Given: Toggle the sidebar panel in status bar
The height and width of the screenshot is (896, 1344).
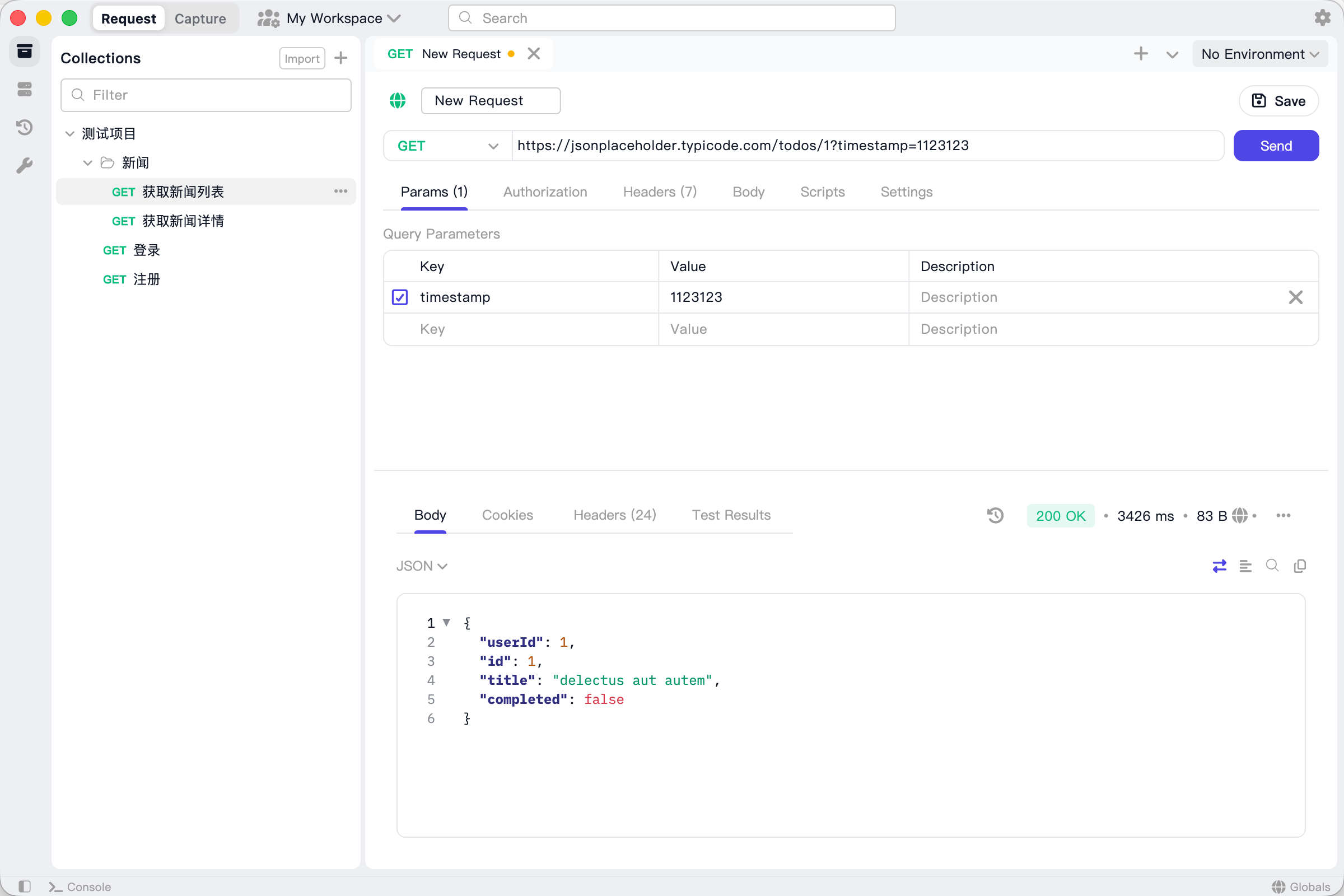Looking at the screenshot, I should pyautogui.click(x=24, y=886).
